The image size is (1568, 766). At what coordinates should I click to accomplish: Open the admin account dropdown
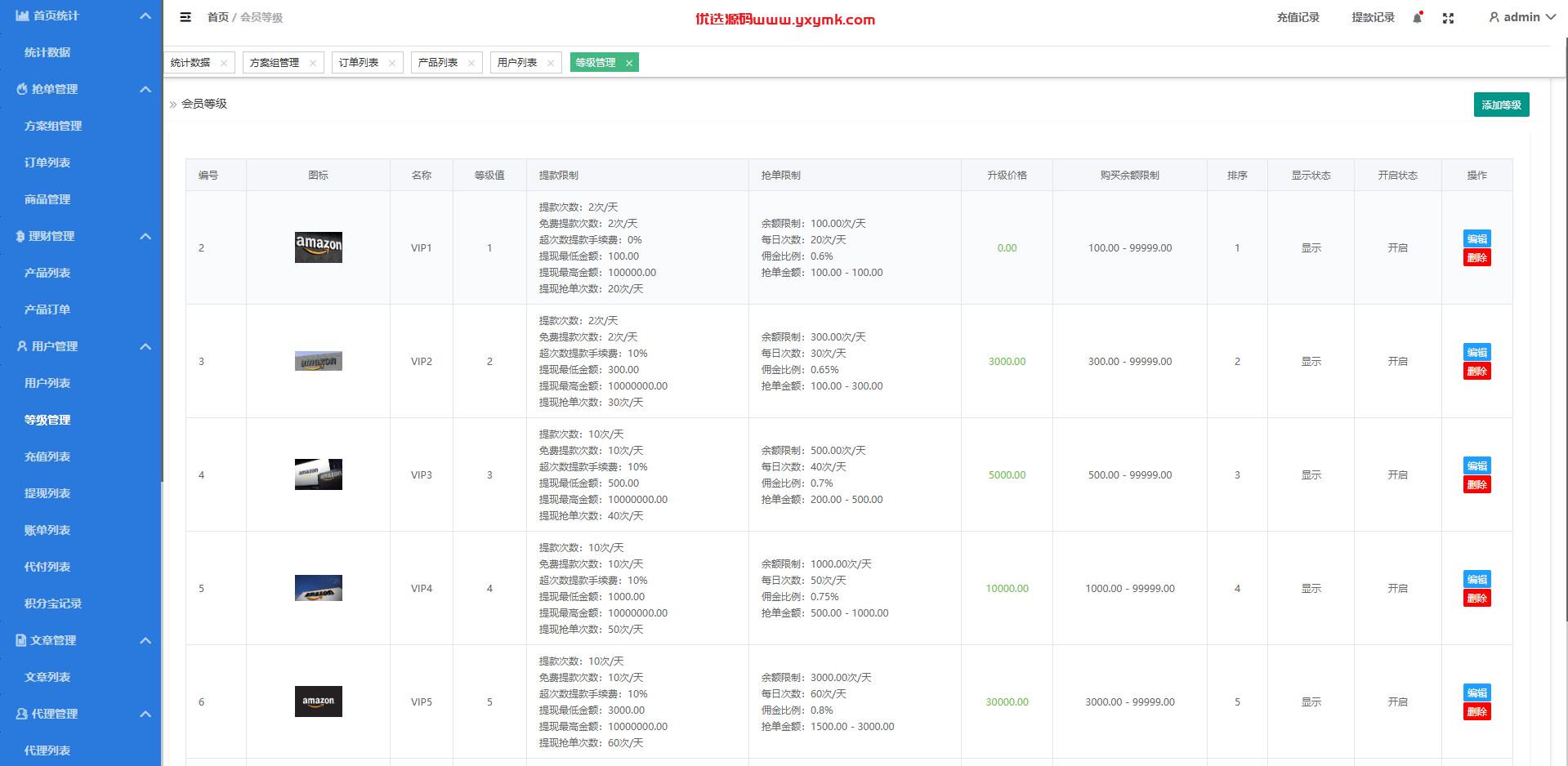click(x=1522, y=17)
